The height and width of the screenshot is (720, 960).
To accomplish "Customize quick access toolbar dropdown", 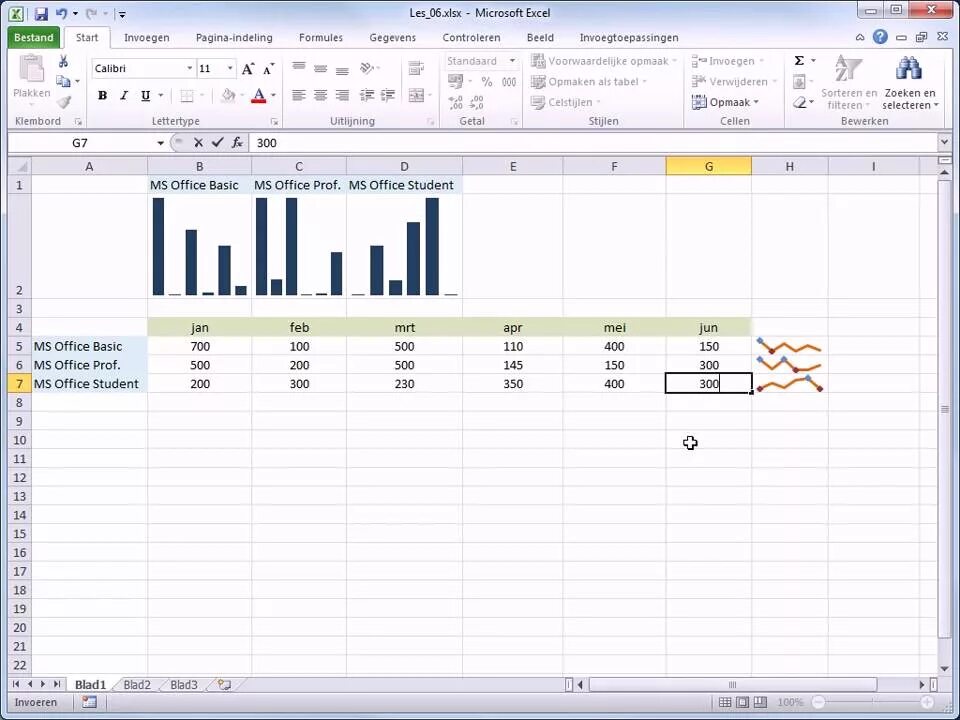I will click(x=122, y=13).
